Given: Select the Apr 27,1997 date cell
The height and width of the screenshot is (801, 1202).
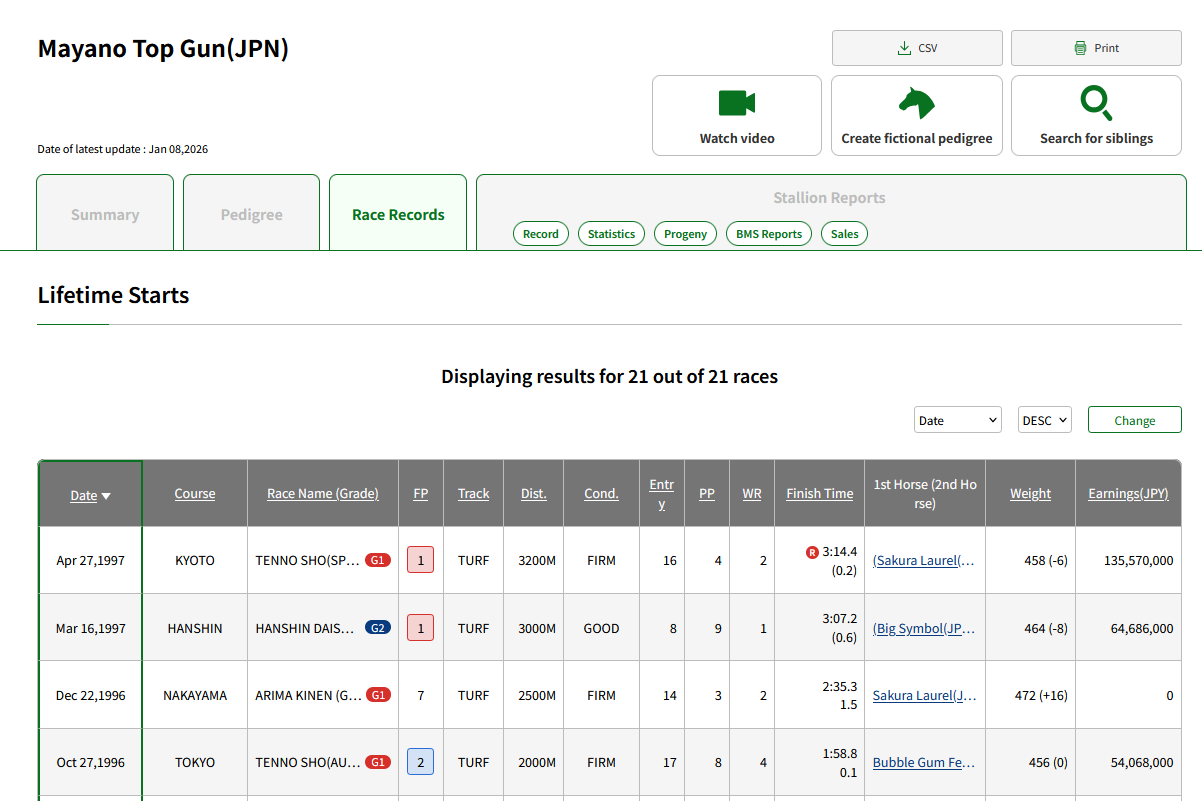Looking at the screenshot, I should pyautogui.click(x=90, y=560).
